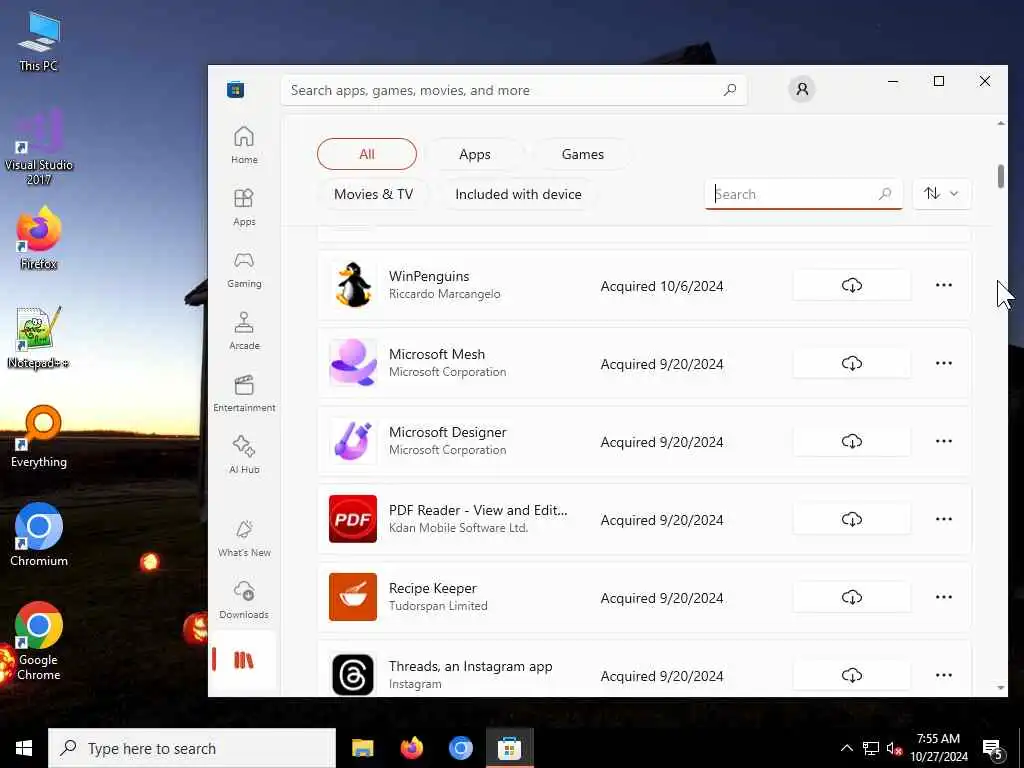Open the notification center icon
The image size is (1024, 768).
click(x=992, y=749)
